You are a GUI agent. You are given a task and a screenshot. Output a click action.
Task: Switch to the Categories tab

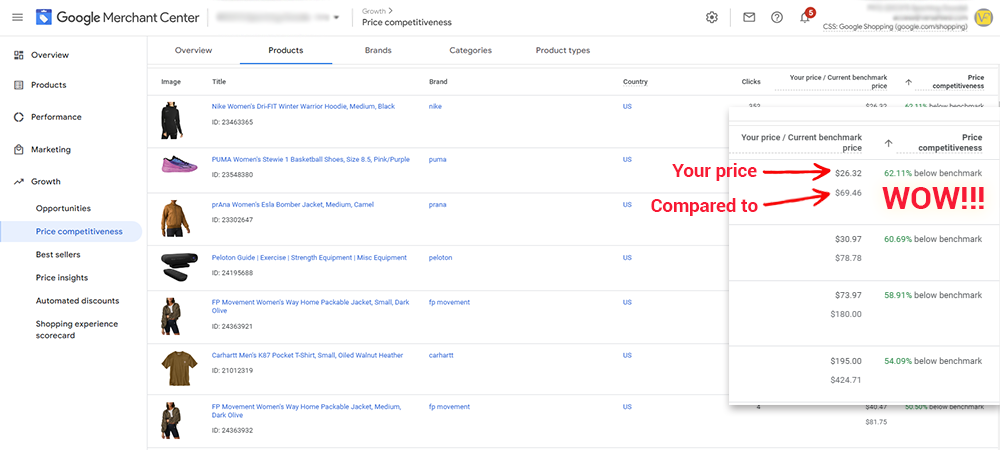[471, 50]
